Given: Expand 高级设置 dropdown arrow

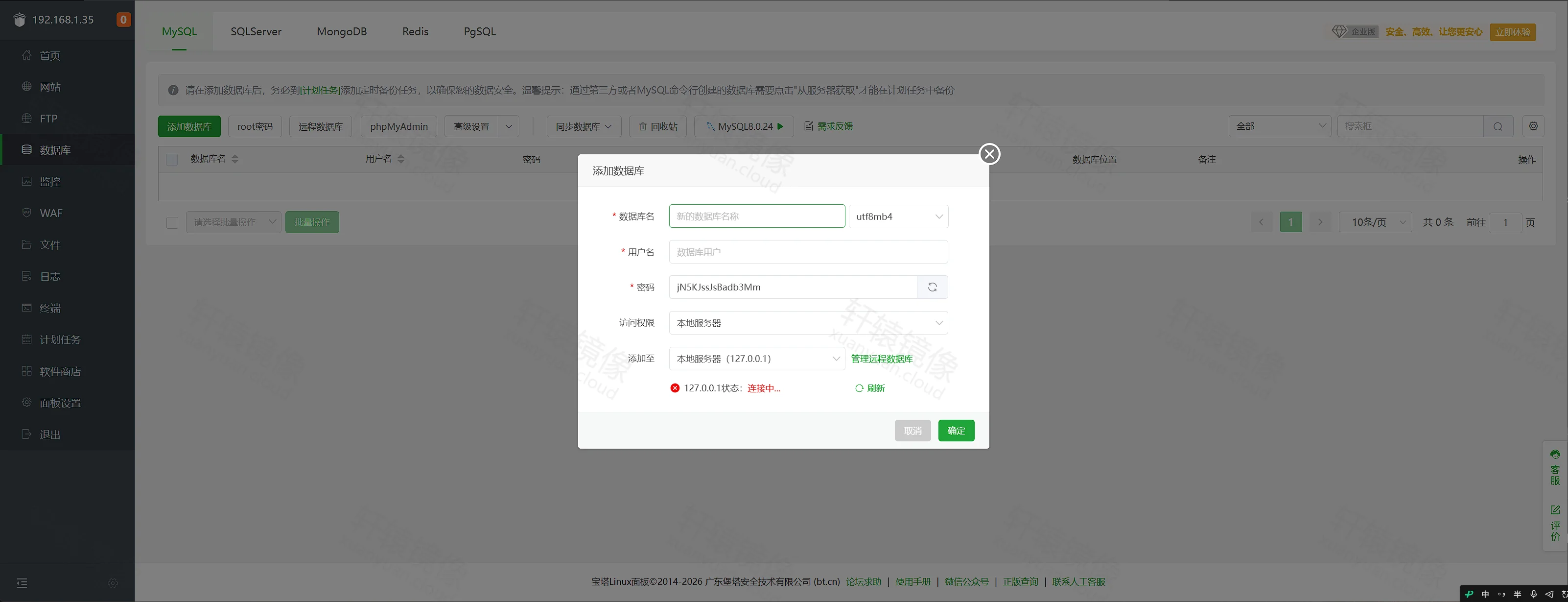Looking at the screenshot, I should (x=508, y=126).
